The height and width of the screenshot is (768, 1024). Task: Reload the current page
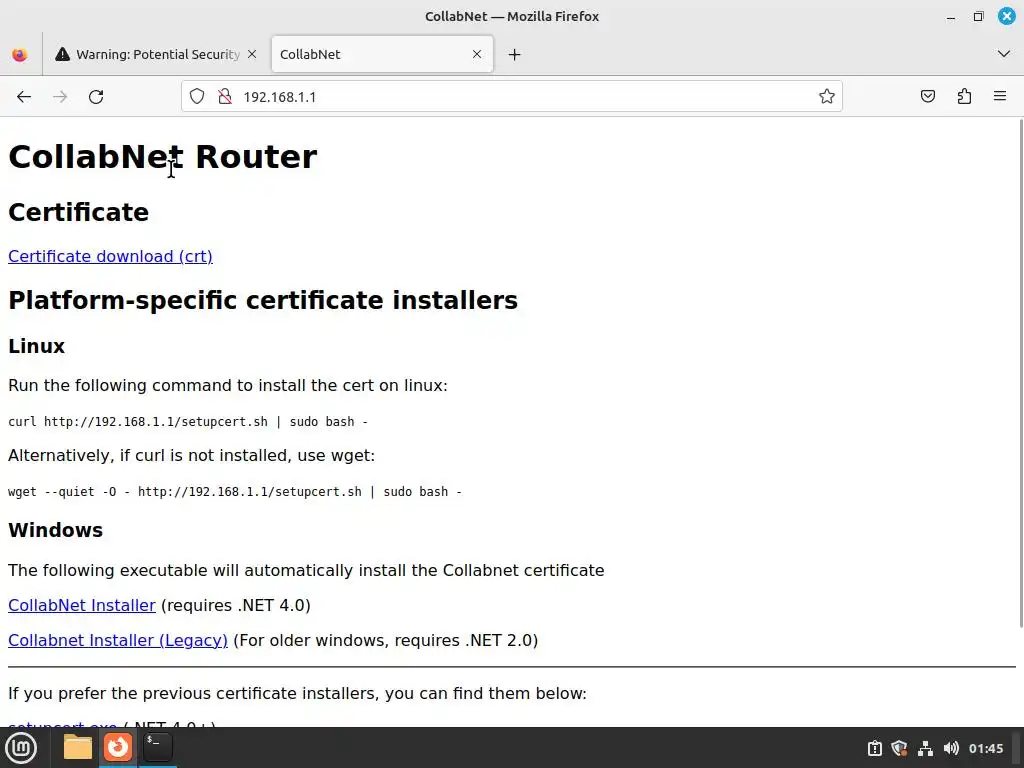click(x=96, y=97)
